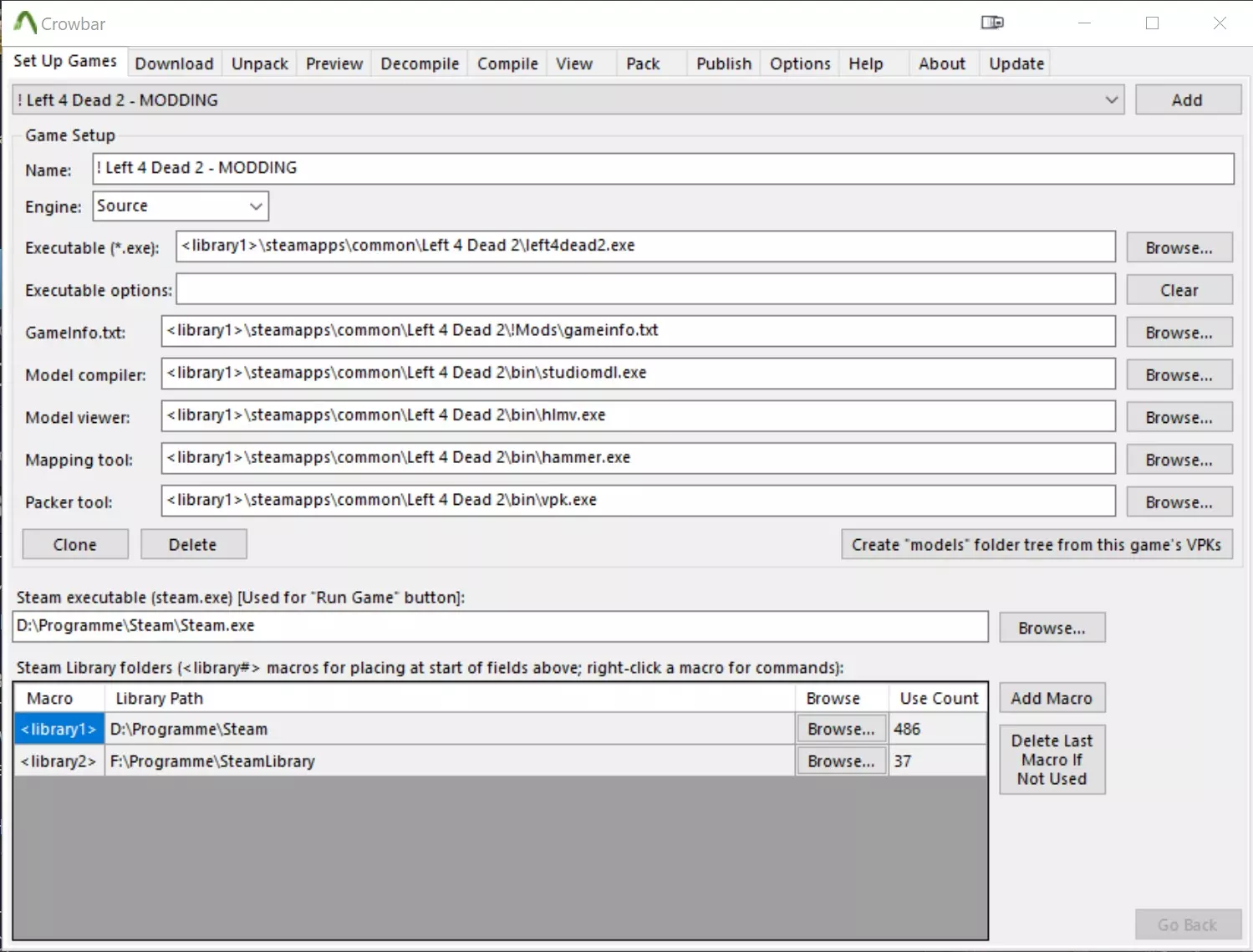Select the <library2> macro cell
Viewport: 1253px width, 952px height.
tap(59, 761)
